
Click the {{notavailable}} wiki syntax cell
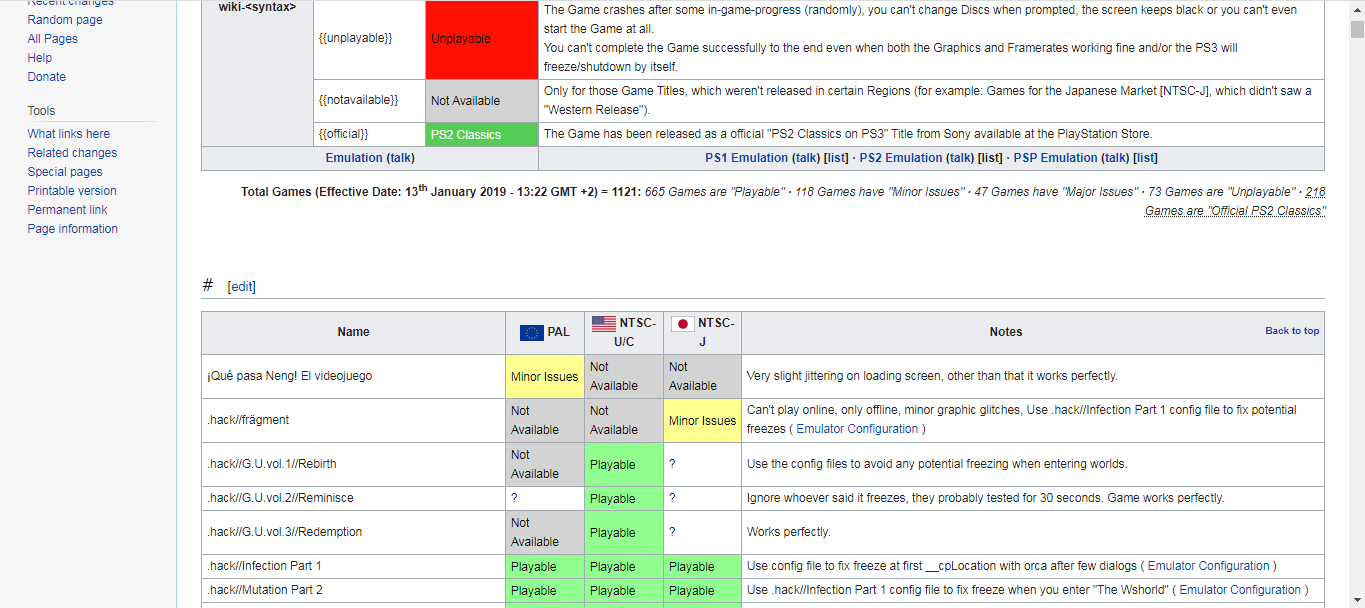pos(368,101)
